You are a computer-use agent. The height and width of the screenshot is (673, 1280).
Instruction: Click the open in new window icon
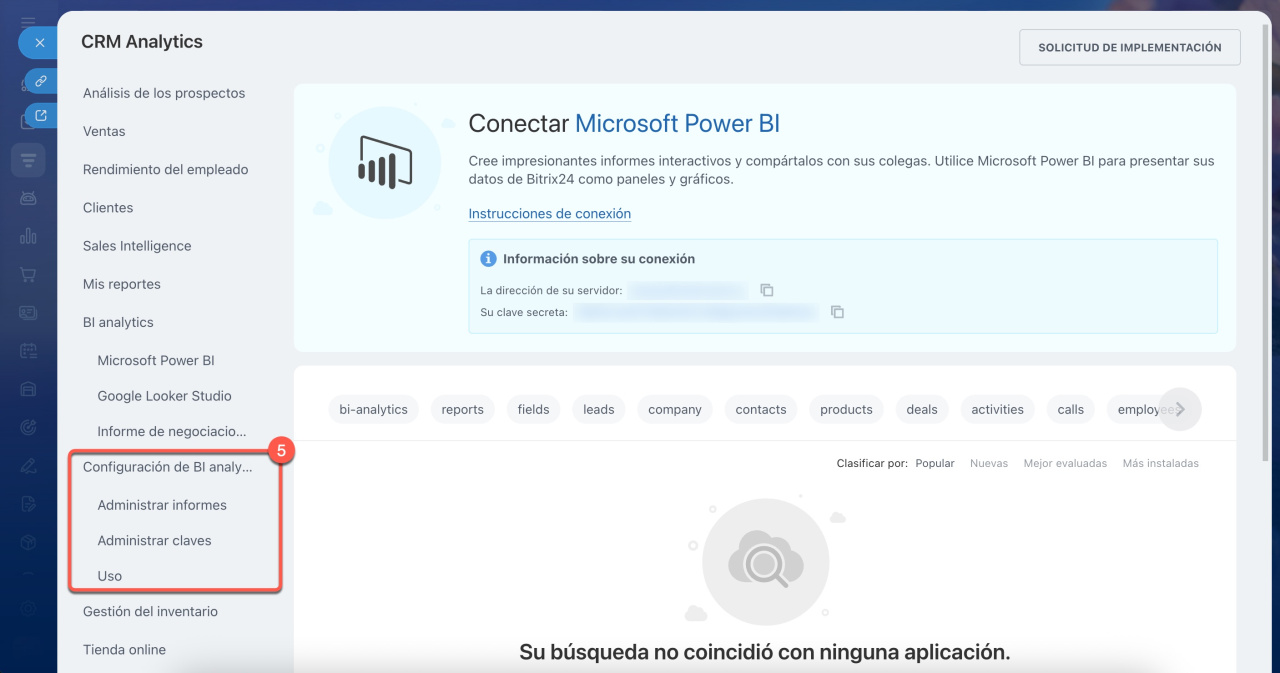41,116
